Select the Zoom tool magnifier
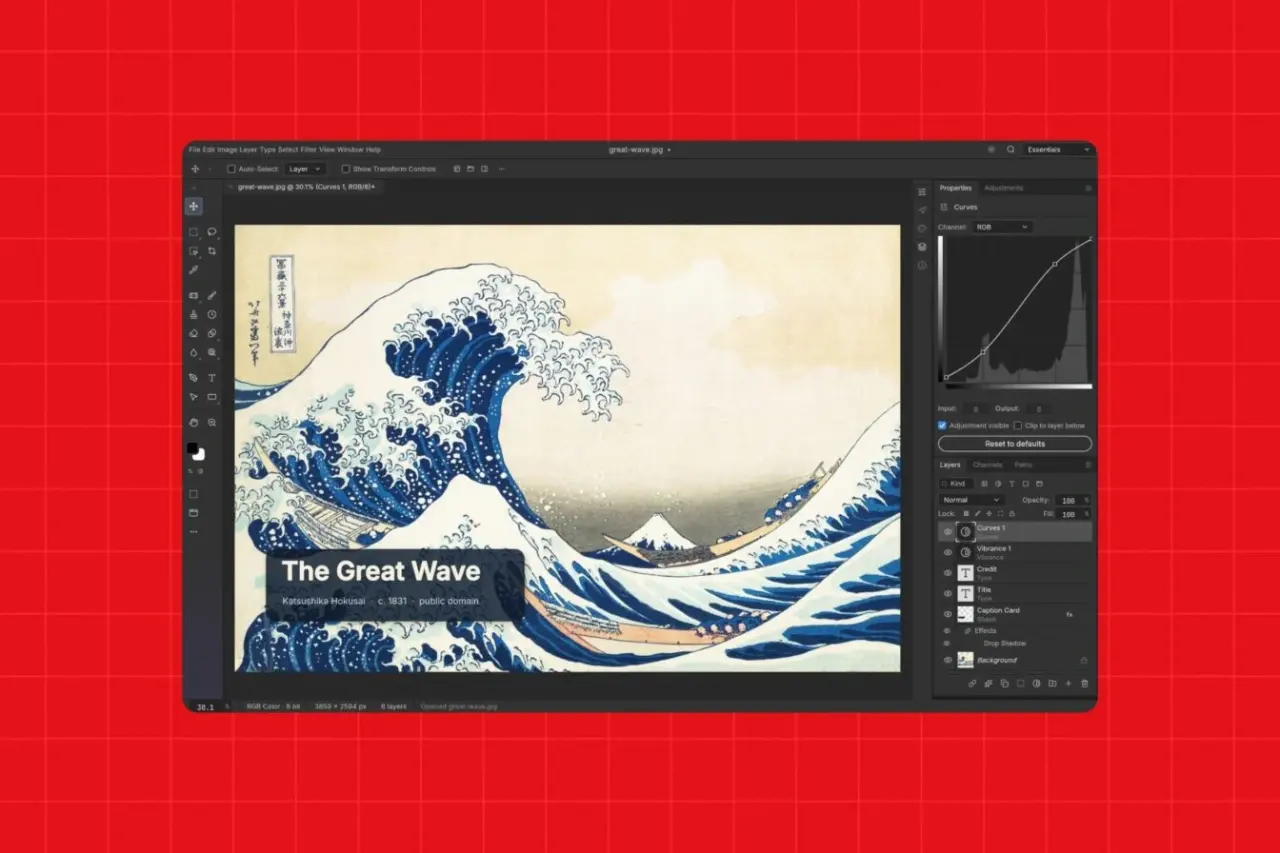The height and width of the screenshot is (853, 1280). [212, 423]
